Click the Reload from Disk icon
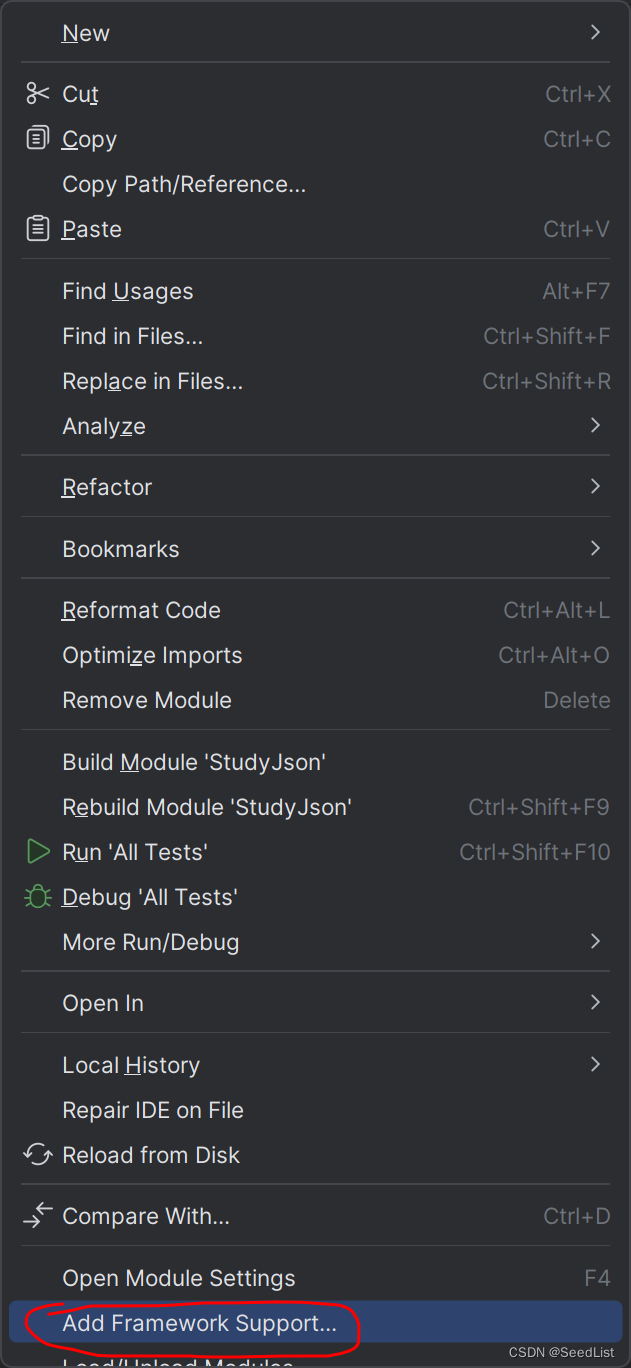Image resolution: width=631 pixels, height=1368 pixels. point(38,1155)
